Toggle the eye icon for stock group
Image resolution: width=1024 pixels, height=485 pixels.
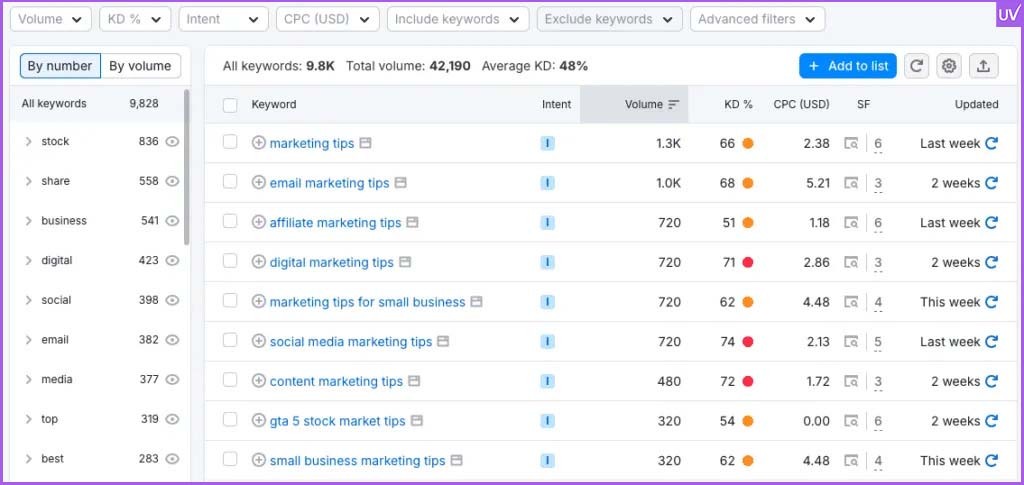click(x=172, y=142)
